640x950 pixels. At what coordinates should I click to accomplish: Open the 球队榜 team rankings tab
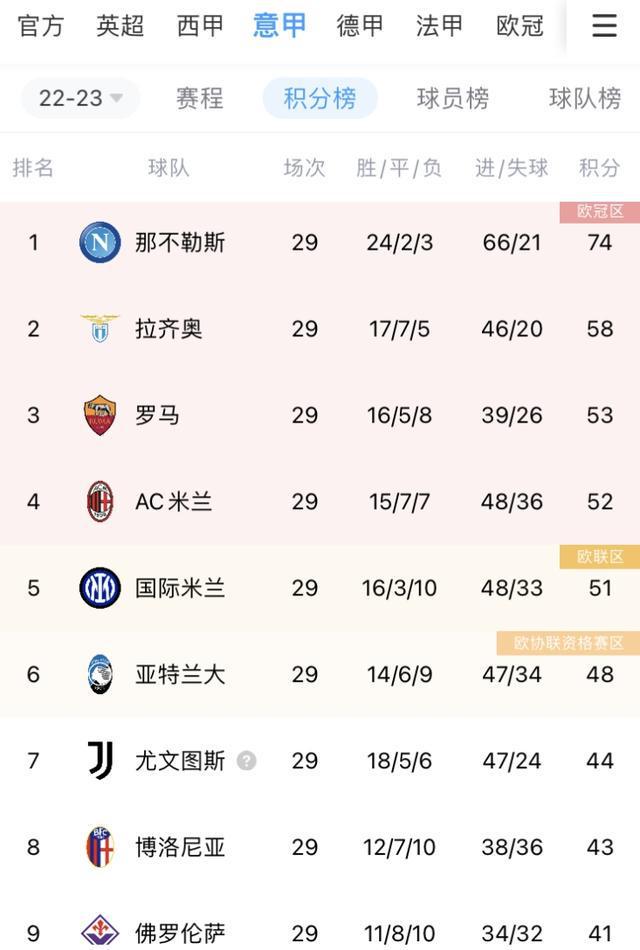[x=585, y=99]
